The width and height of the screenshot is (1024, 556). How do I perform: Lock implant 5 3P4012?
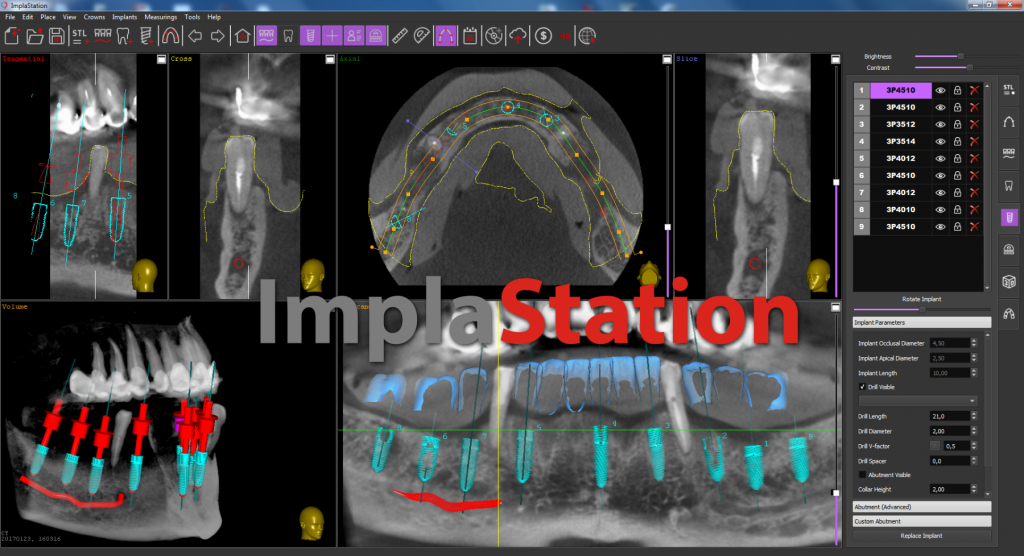click(957, 158)
